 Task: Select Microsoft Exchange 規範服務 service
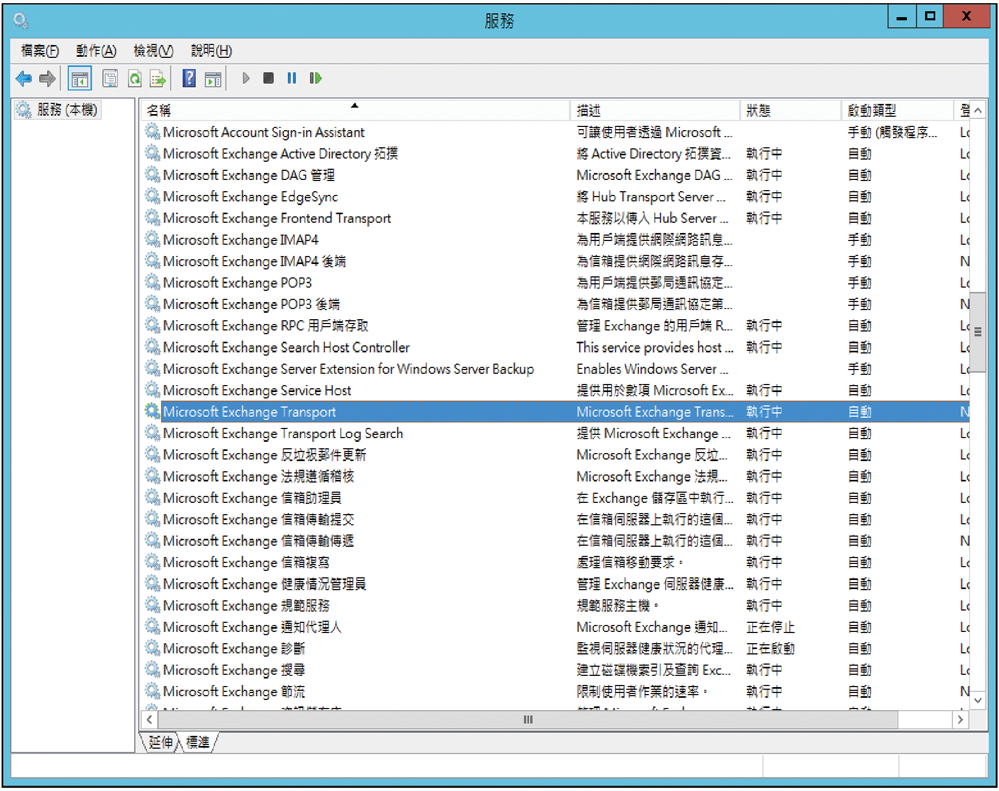554,605
